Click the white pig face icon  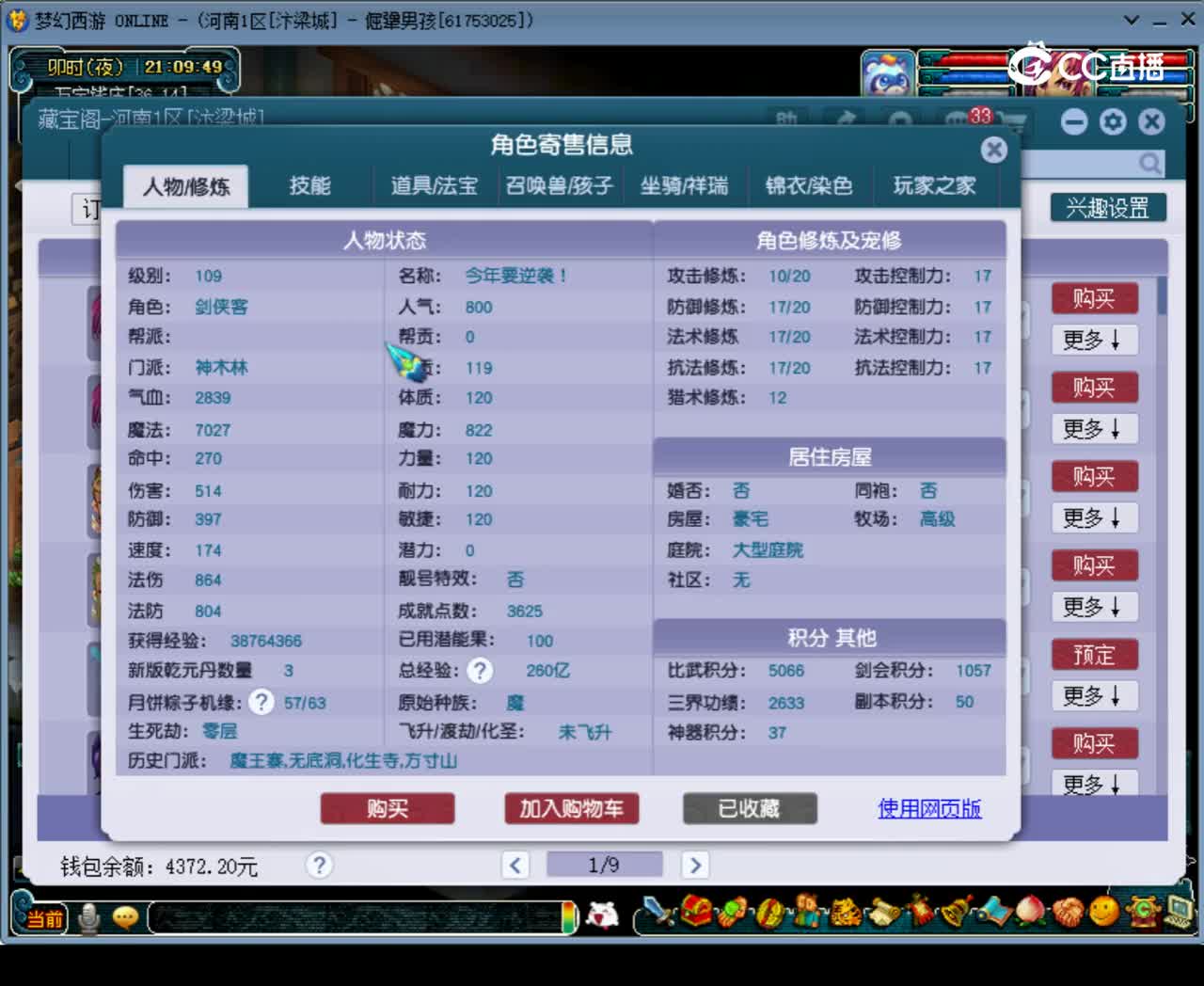(x=603, y=914)
